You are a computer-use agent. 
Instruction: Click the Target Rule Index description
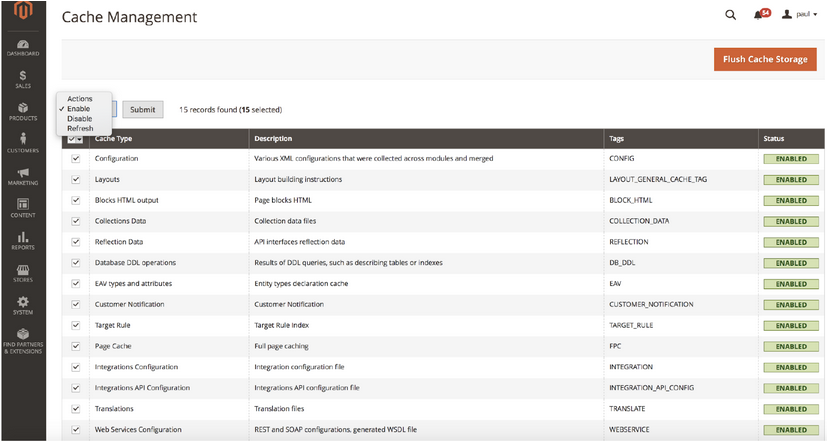281,325
